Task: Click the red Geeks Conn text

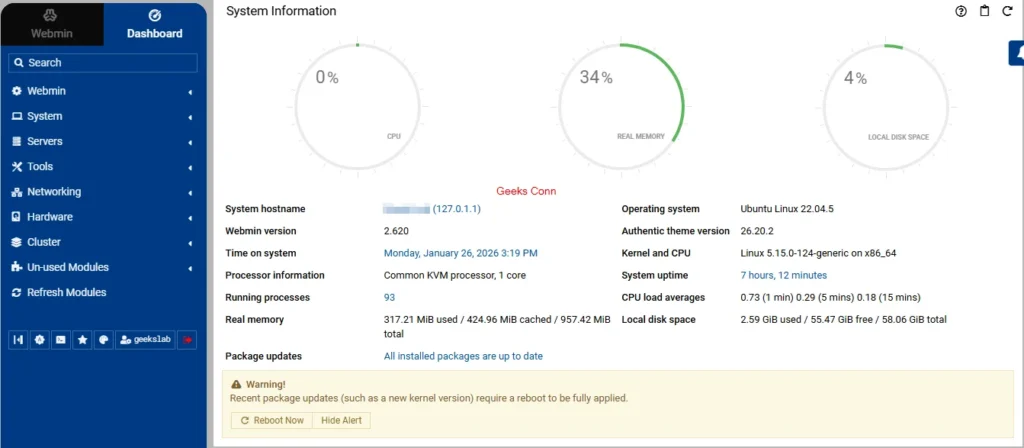Action: [x=526, y=191]
